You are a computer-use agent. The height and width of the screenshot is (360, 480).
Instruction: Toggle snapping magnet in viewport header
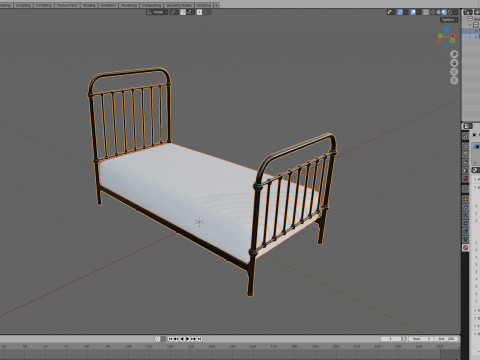point(183,12)
